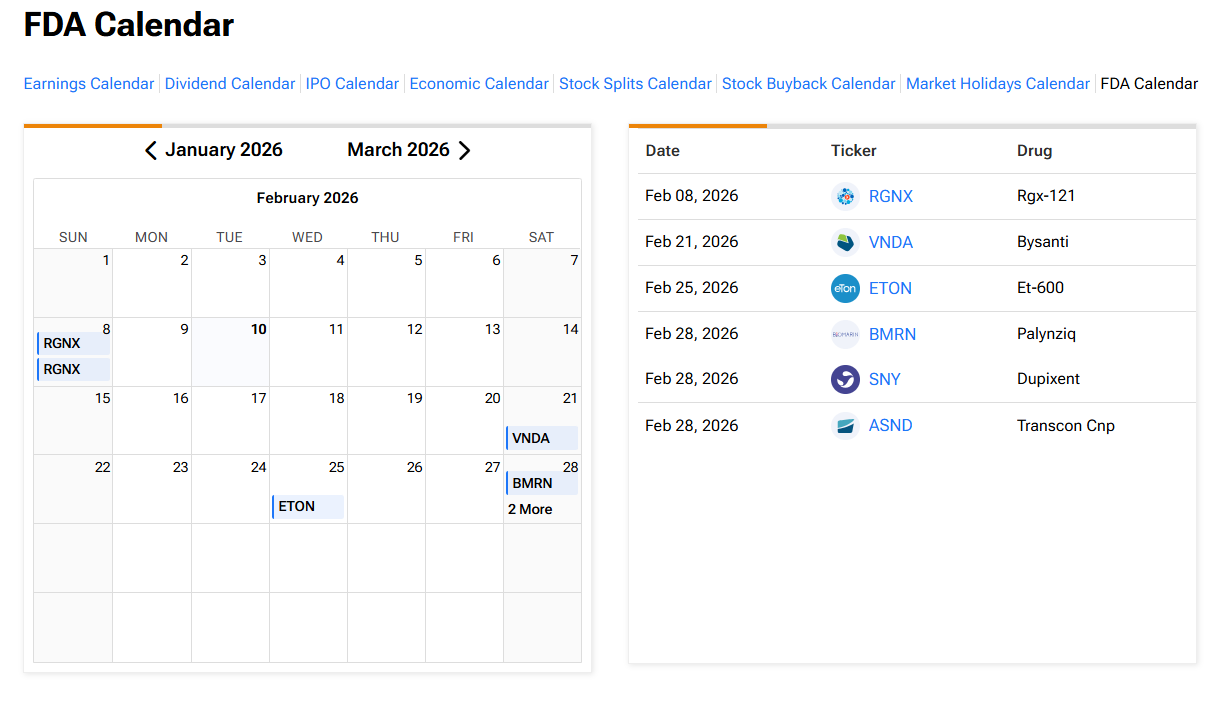Screen dimensions: 1232x706
Task: Click the date Feb 08, 2026
Action: pos(692,196)
